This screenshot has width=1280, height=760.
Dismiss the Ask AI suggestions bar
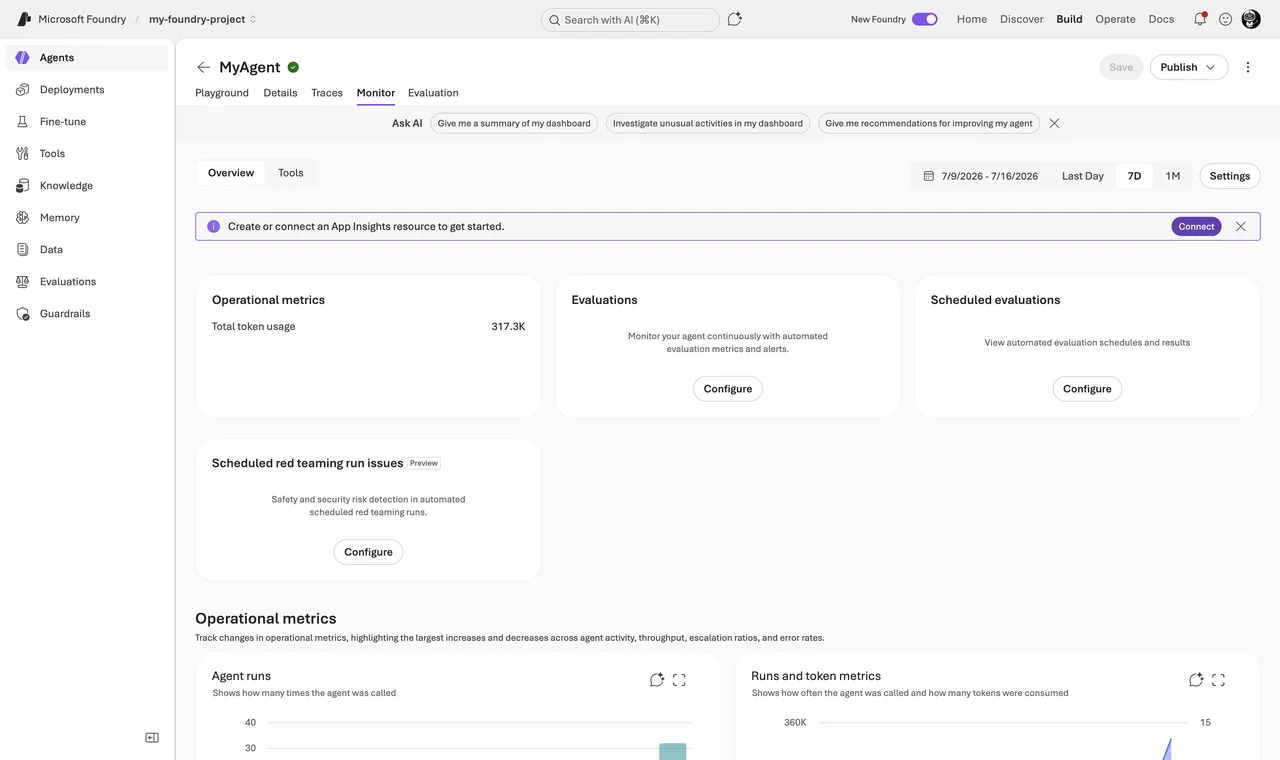(x=1054, y=123)
